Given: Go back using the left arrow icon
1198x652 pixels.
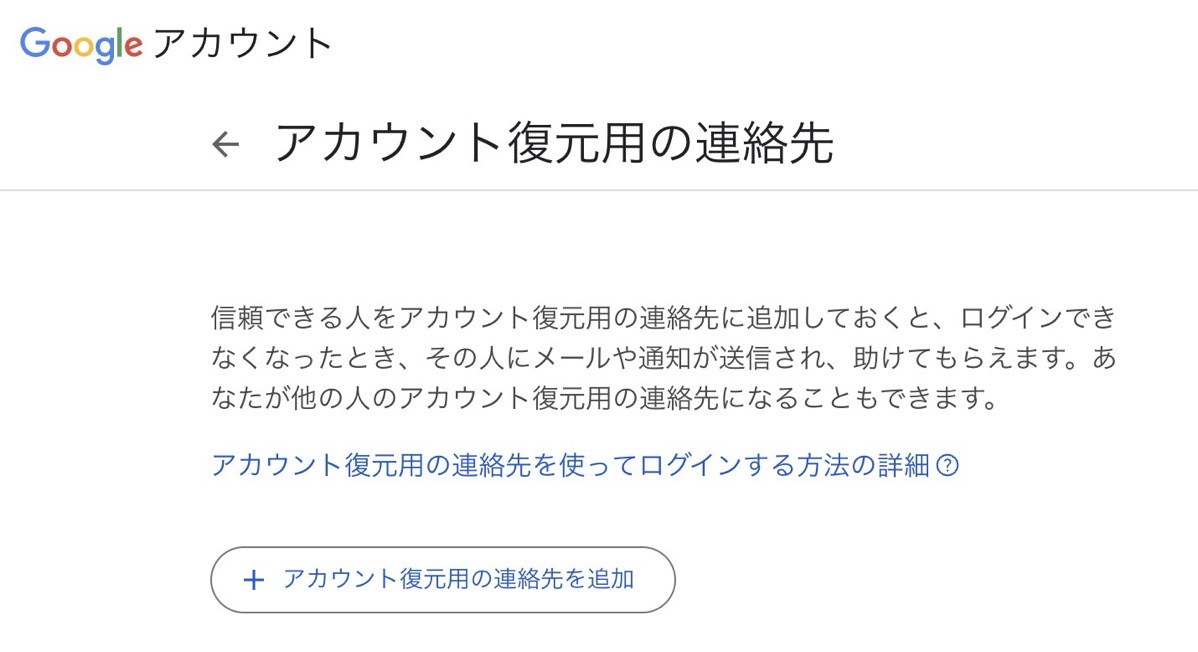Looking at the screenshot, I should tap(226, 145).
